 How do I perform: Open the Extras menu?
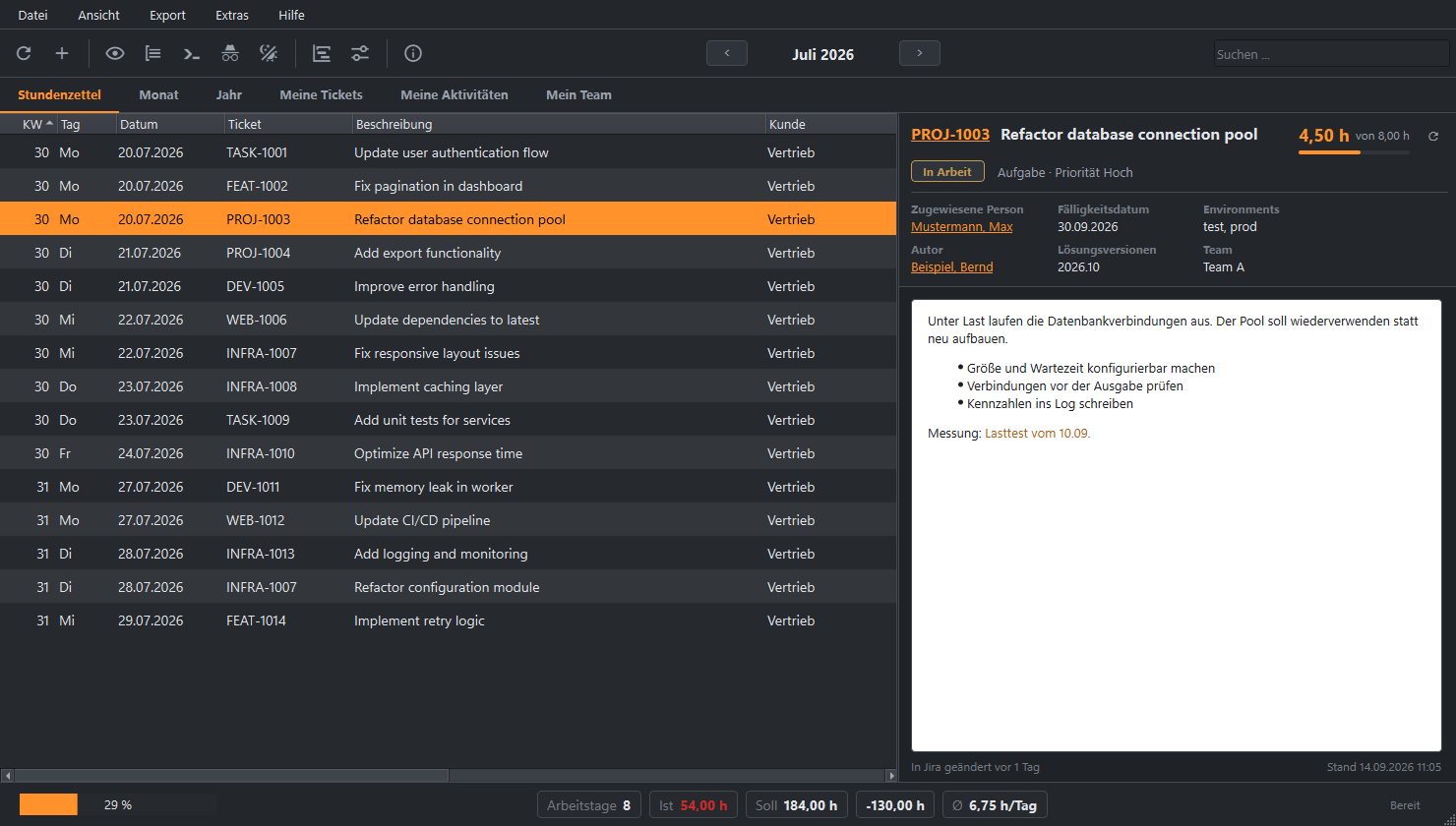[x=232, y=15]
